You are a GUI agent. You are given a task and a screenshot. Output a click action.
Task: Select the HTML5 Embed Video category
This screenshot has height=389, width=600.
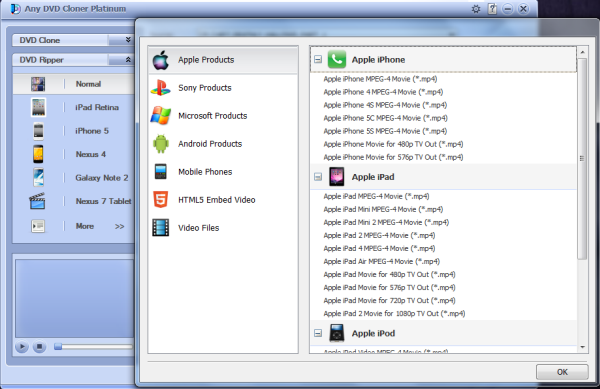click(x=223, y=200)
